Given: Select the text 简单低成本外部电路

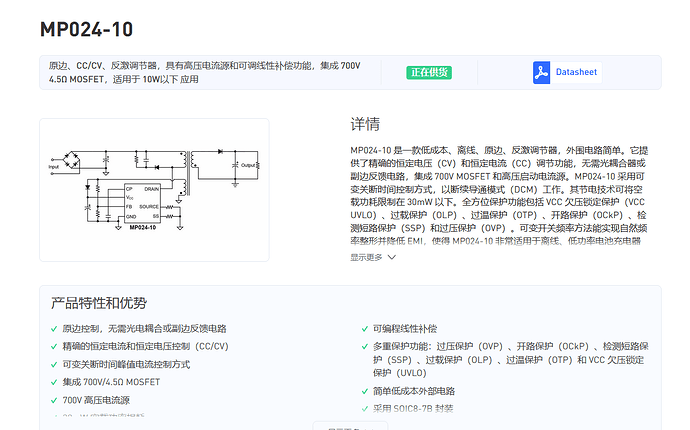Looking at the screenshot, I should pos(414,391).
